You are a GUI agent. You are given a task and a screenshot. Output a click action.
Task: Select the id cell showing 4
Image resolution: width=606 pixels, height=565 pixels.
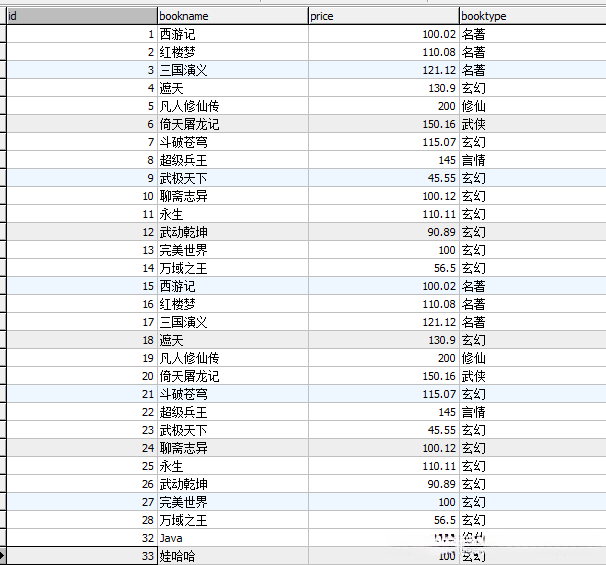coord(82,88)
